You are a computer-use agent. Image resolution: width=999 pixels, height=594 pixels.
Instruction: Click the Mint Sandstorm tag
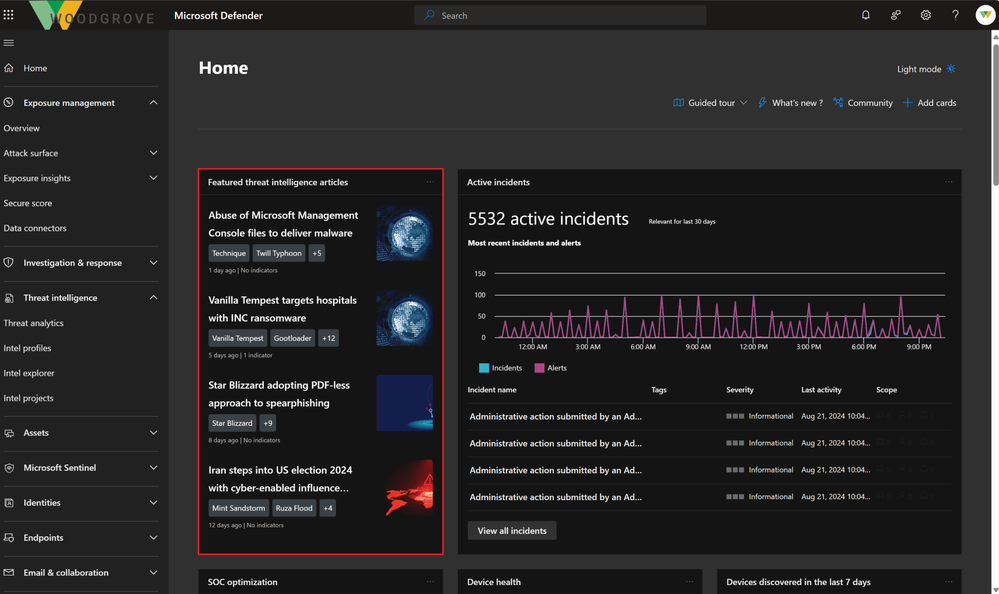(x=238, y=508)
